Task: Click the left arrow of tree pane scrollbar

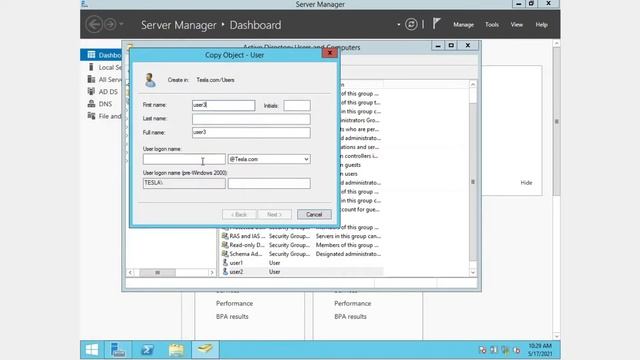Action: tap(130, 272)
